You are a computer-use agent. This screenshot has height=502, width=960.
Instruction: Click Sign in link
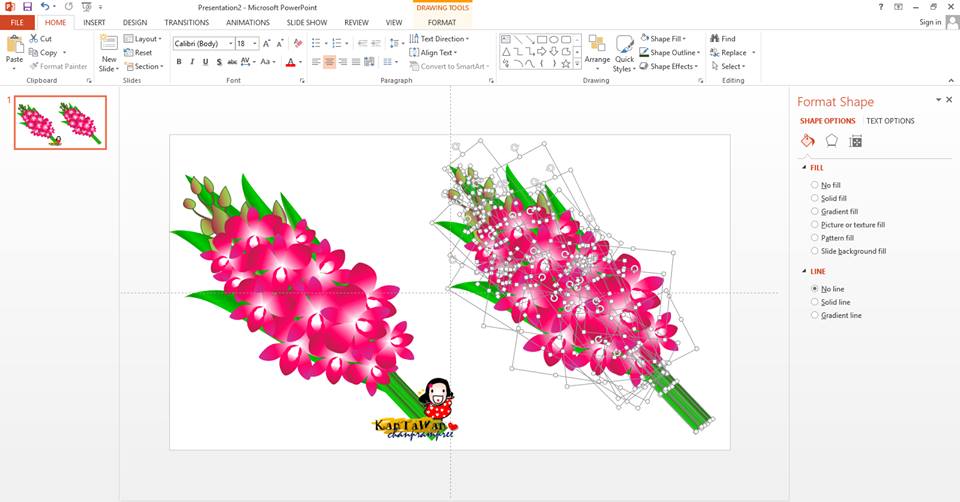930,22
